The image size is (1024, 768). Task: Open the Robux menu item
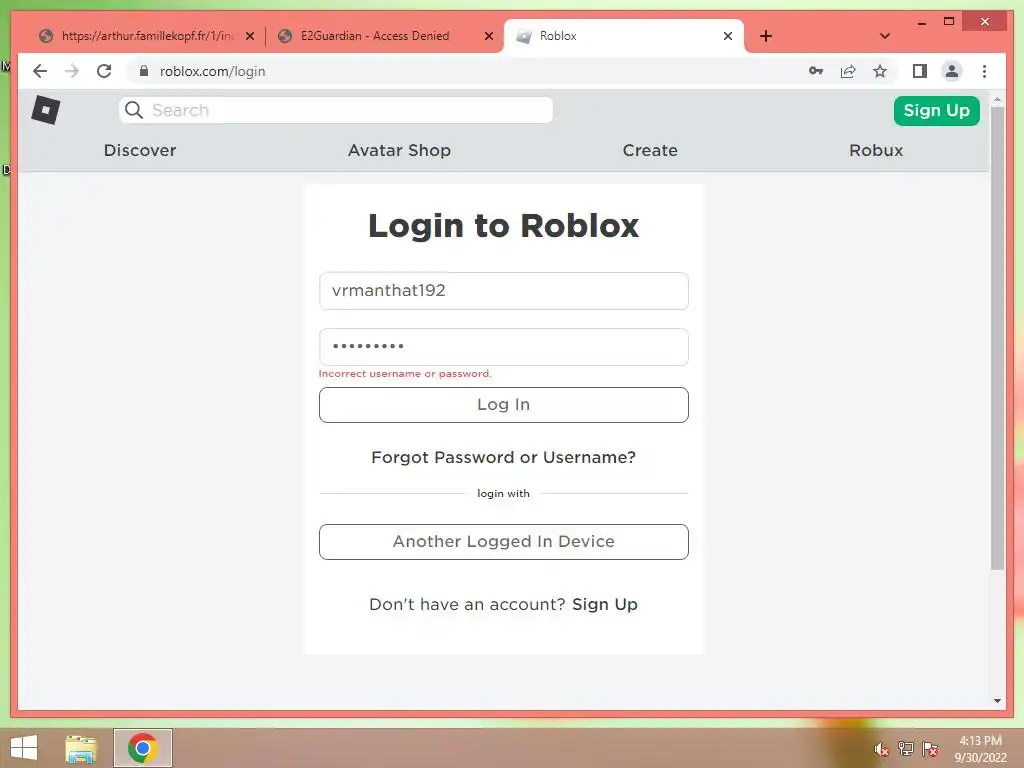(x=876, y=150)
